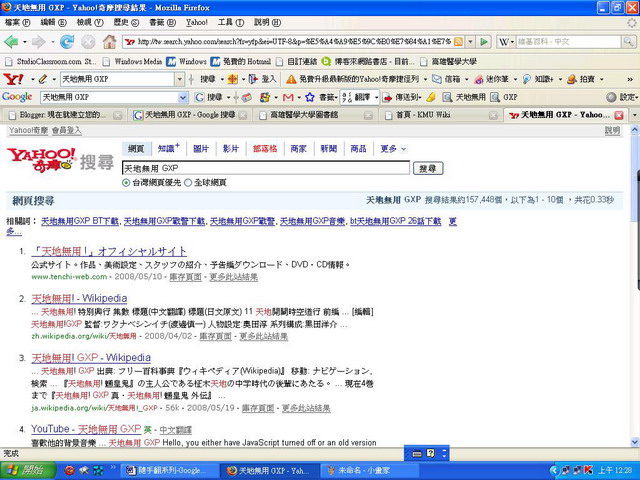Open the 檢視 (V) menu
The image size is (640, 480).
click(90, 22)
